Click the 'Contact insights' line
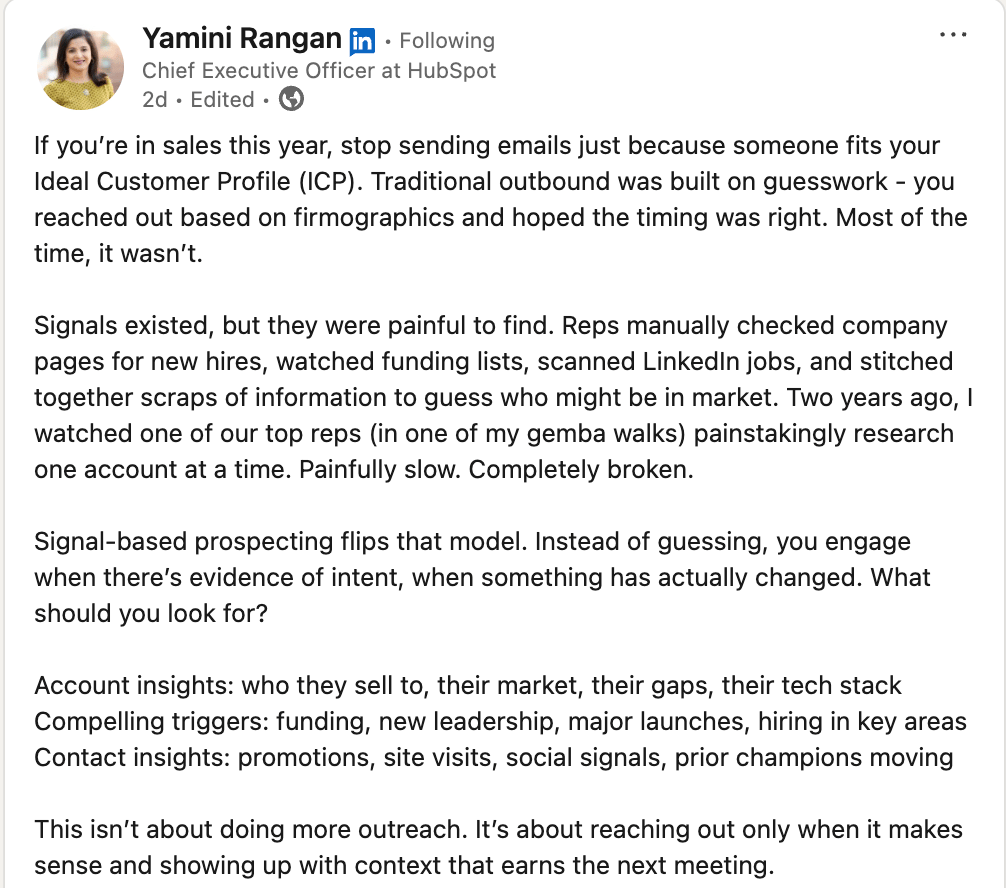 [492, 757]
